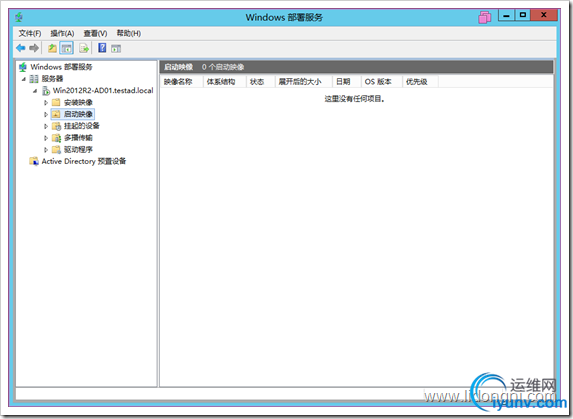The image size is (573, 419).
Task: Open the 查看(V) menu
Action: tap(95, 33)
